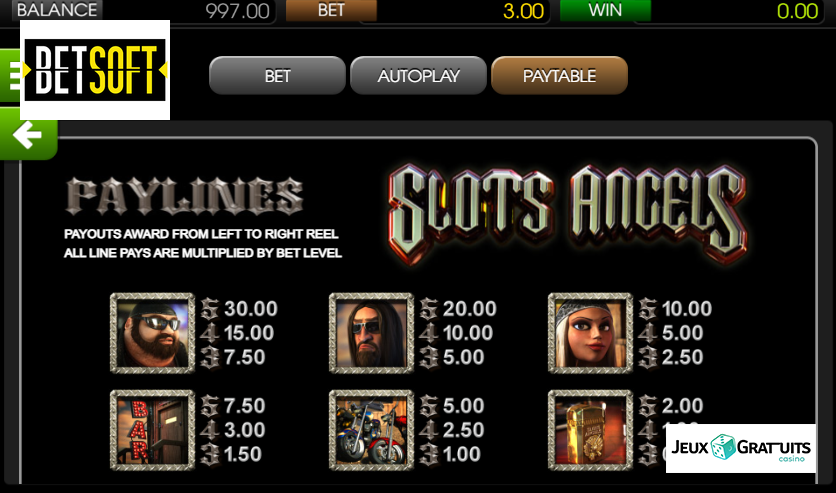Click the BALANCE label in top bar

[57, 10]
